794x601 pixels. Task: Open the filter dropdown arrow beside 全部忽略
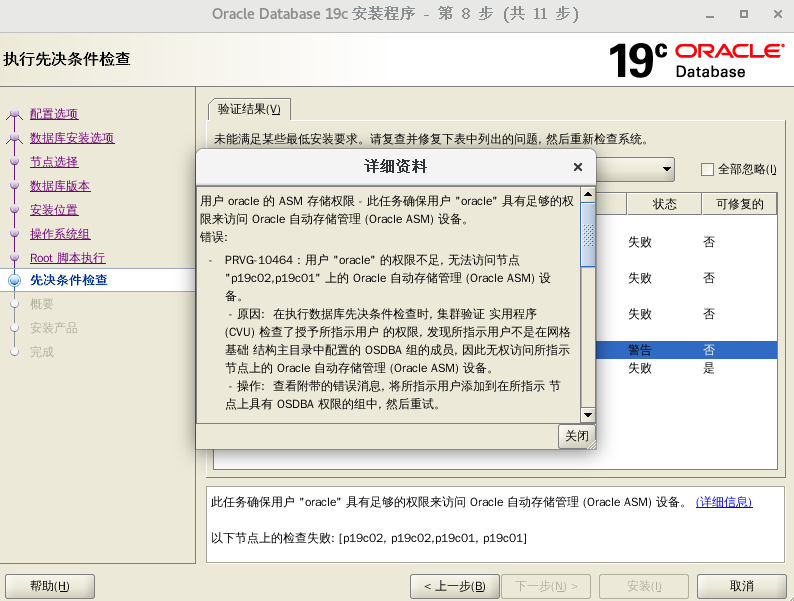[x=667, y=169]
